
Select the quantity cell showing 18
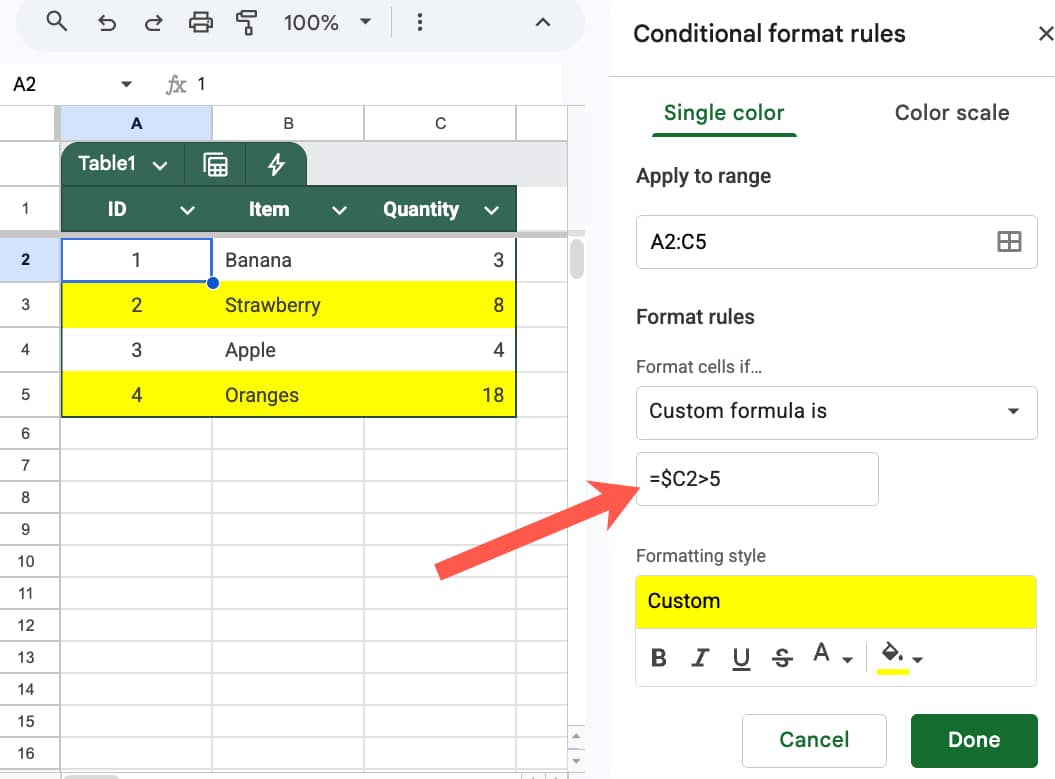[x=440, y=394]
